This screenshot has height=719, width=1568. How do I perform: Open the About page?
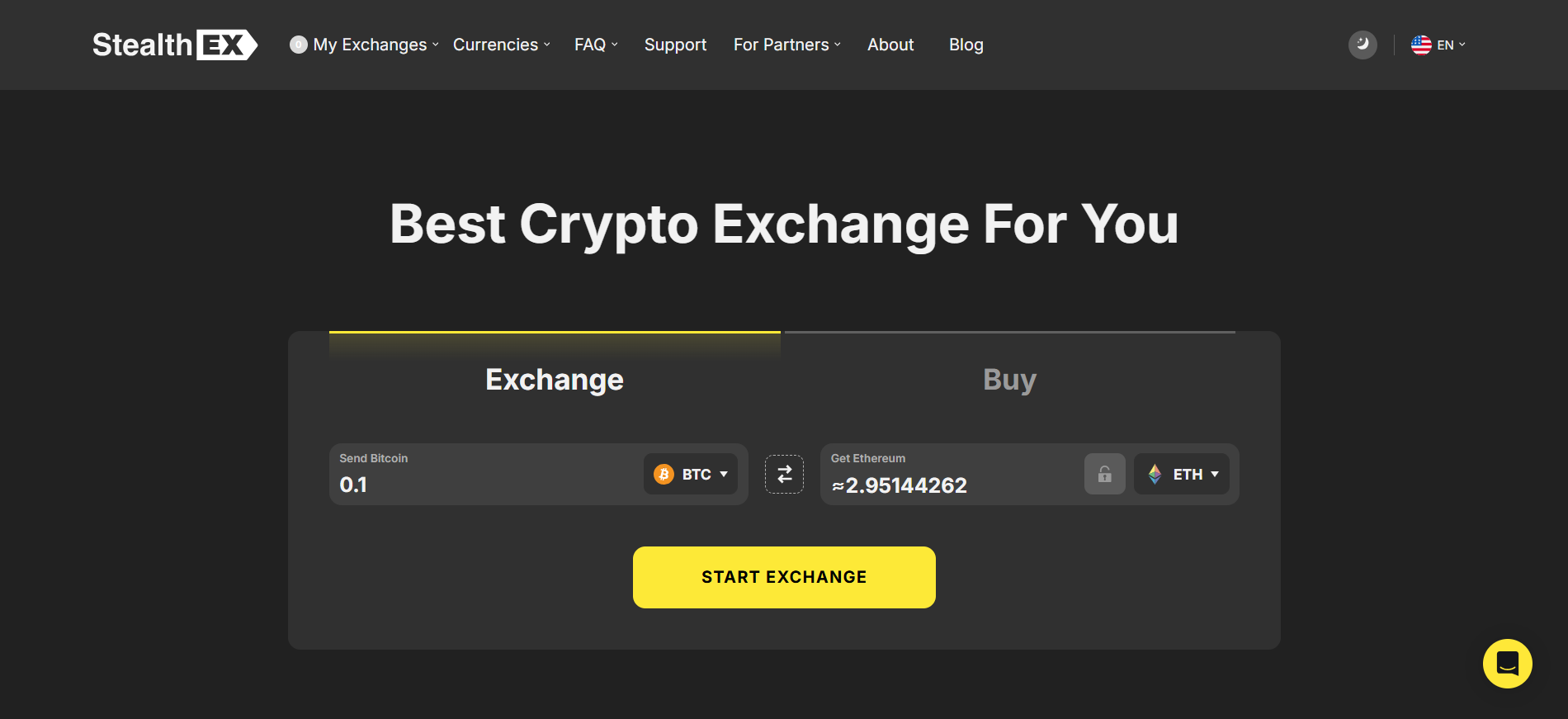point(890,45)
